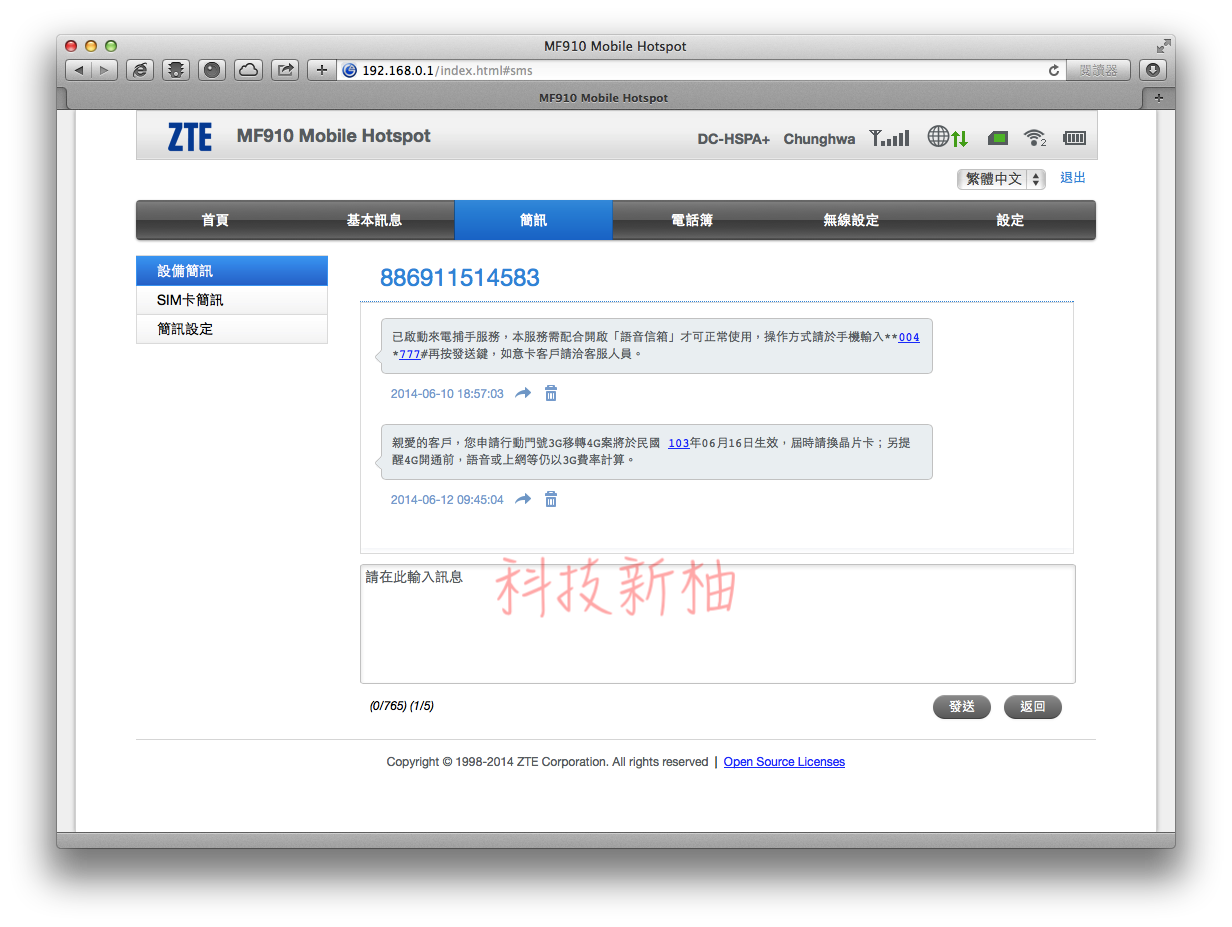Image resolution: width=1232 pixels, height=927 pixels.
Task: Click the browser forward arrow button
Action: (x=105, y=70)
